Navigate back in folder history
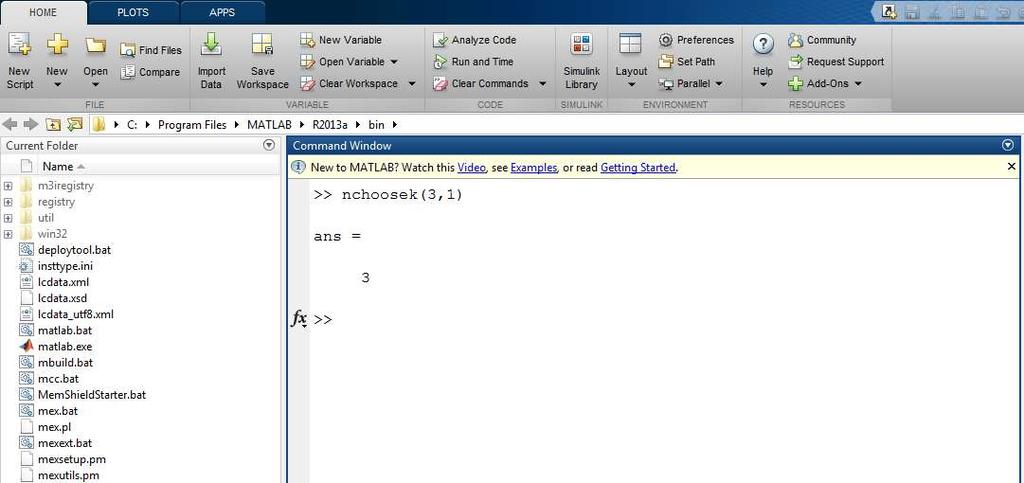 pos(10,124)
